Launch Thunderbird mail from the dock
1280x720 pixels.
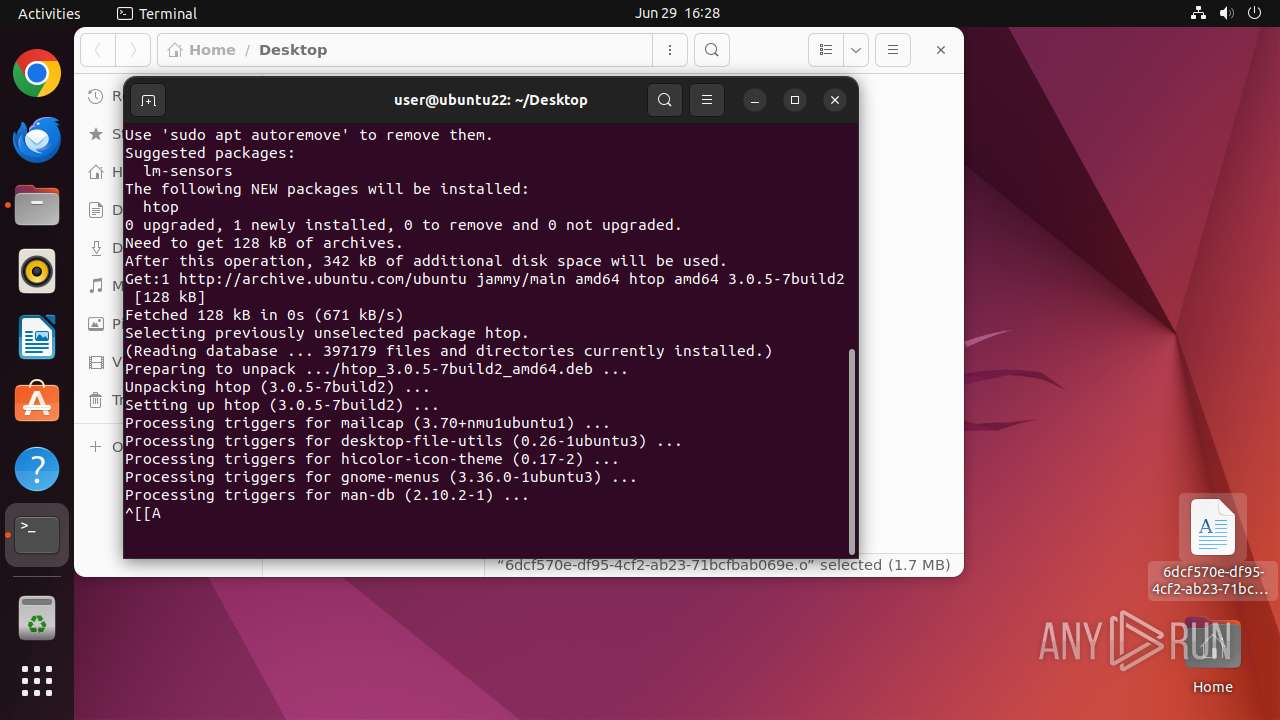[x=37, y=140]
